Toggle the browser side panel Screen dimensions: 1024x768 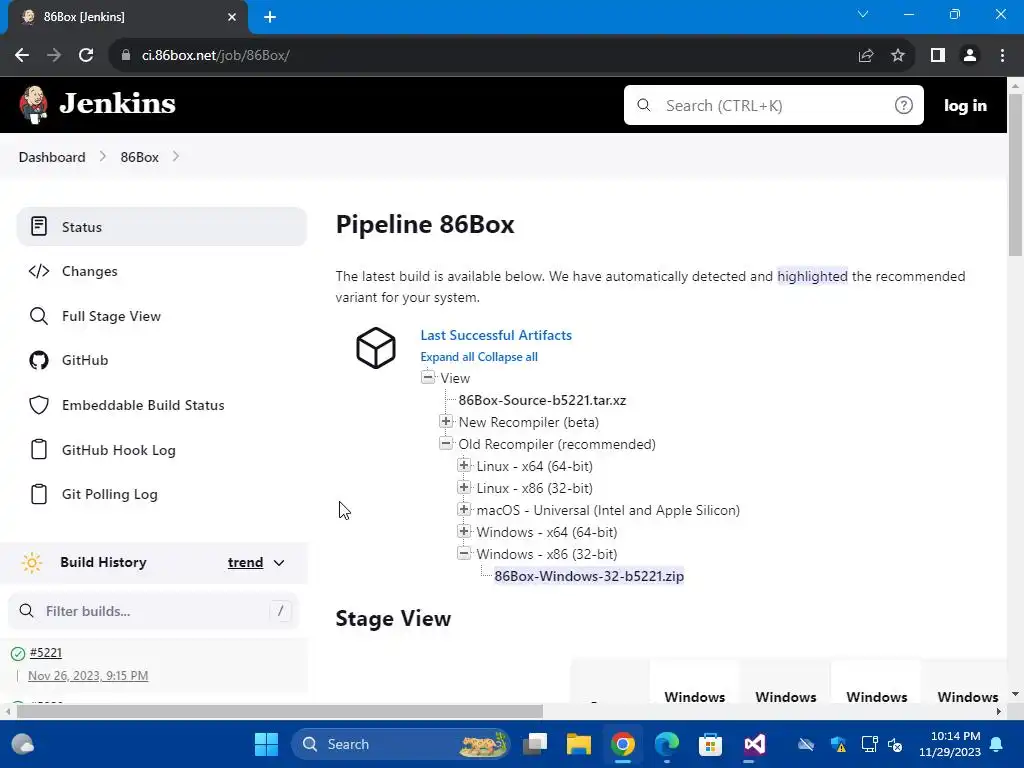(x=938, y=56)
